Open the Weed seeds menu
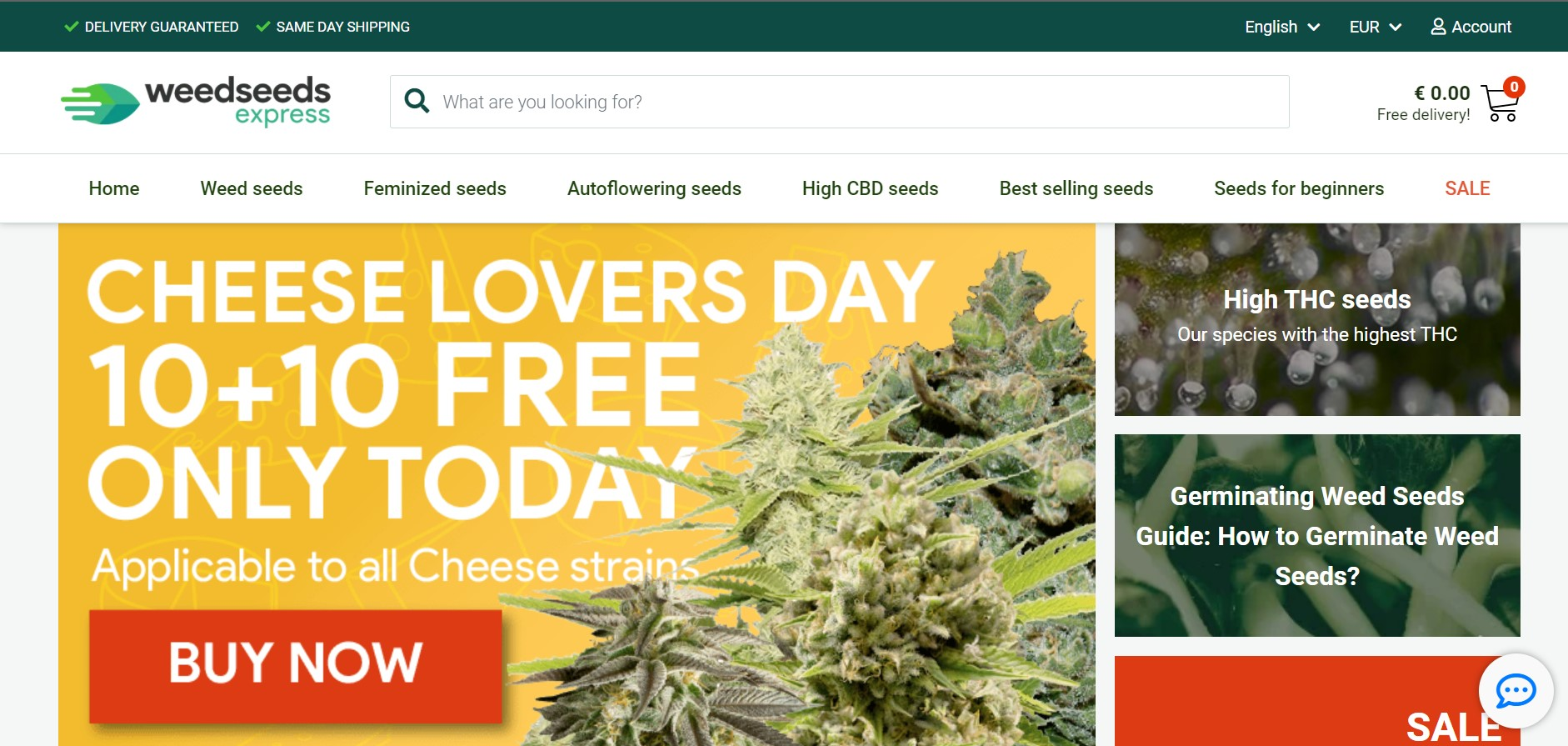Screen dimensions: 1568x746 pyautogui.click(x=252, y=188)
